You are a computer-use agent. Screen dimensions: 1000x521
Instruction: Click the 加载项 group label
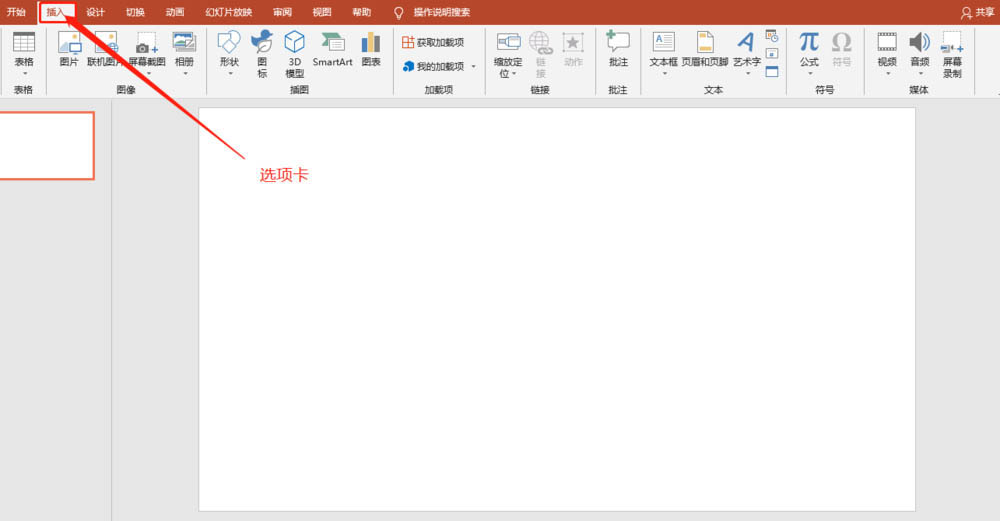pos(439,90)
